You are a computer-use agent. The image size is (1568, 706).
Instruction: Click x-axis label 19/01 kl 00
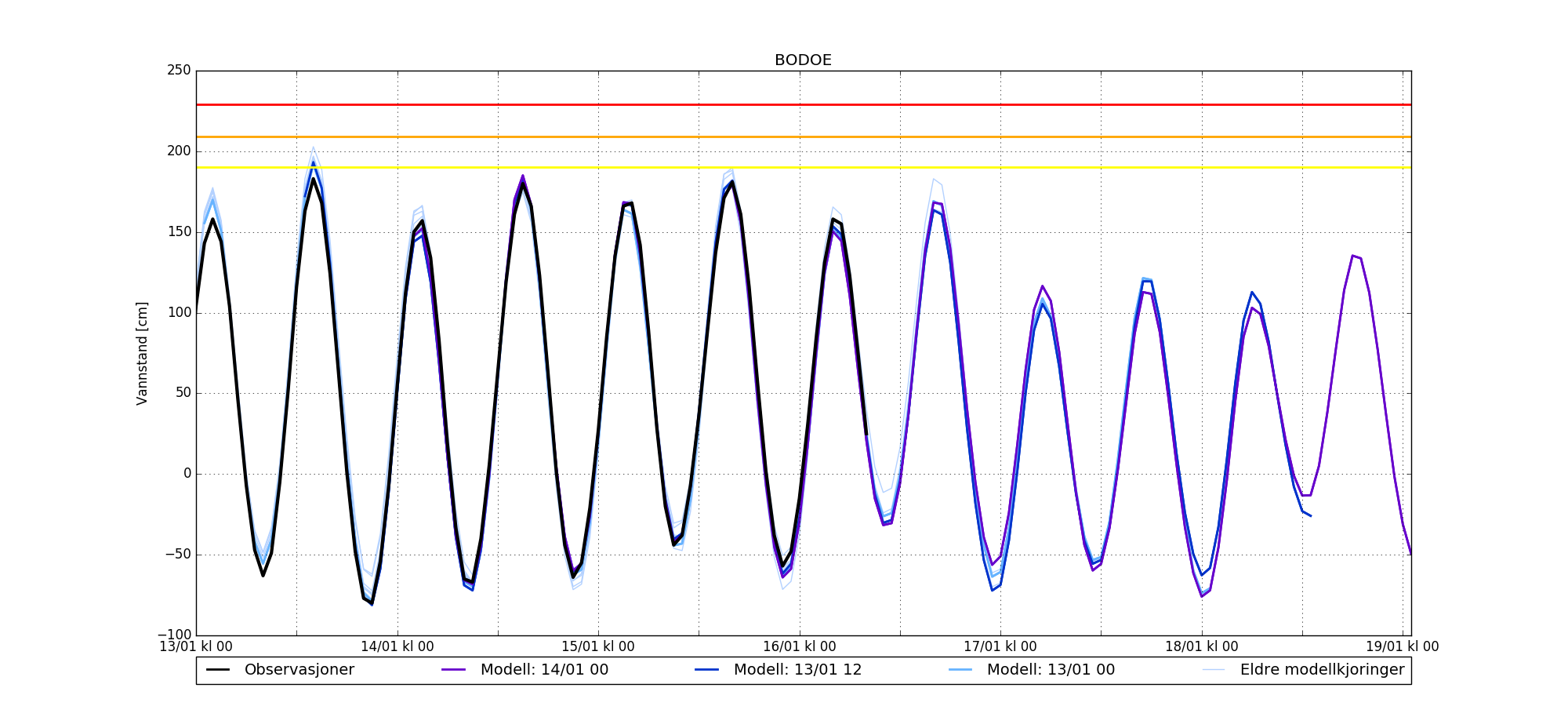click(1403, 647)
